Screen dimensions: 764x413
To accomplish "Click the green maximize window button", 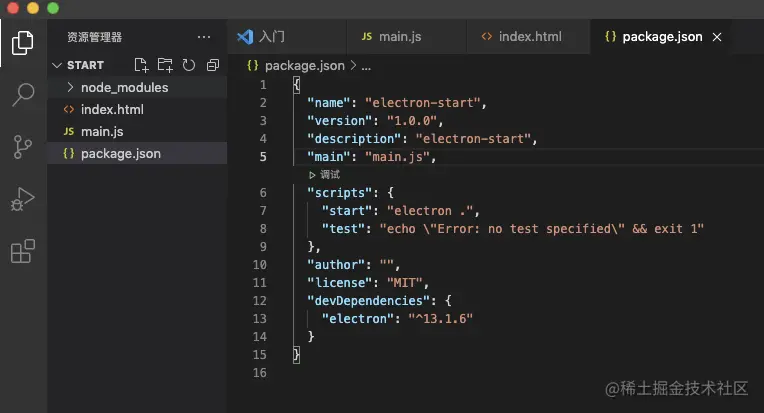I will [x=53, y=8].
